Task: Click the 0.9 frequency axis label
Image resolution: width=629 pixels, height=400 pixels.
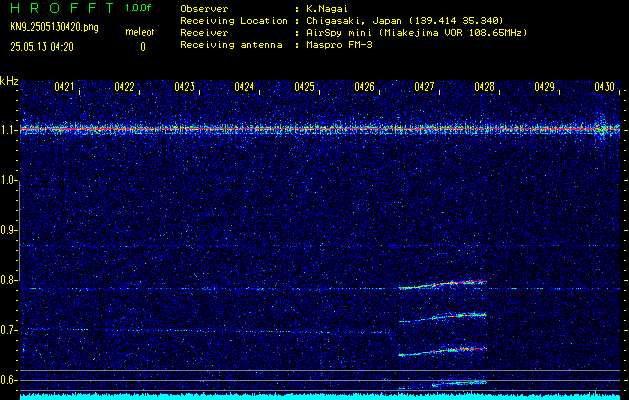Action: 9,230
